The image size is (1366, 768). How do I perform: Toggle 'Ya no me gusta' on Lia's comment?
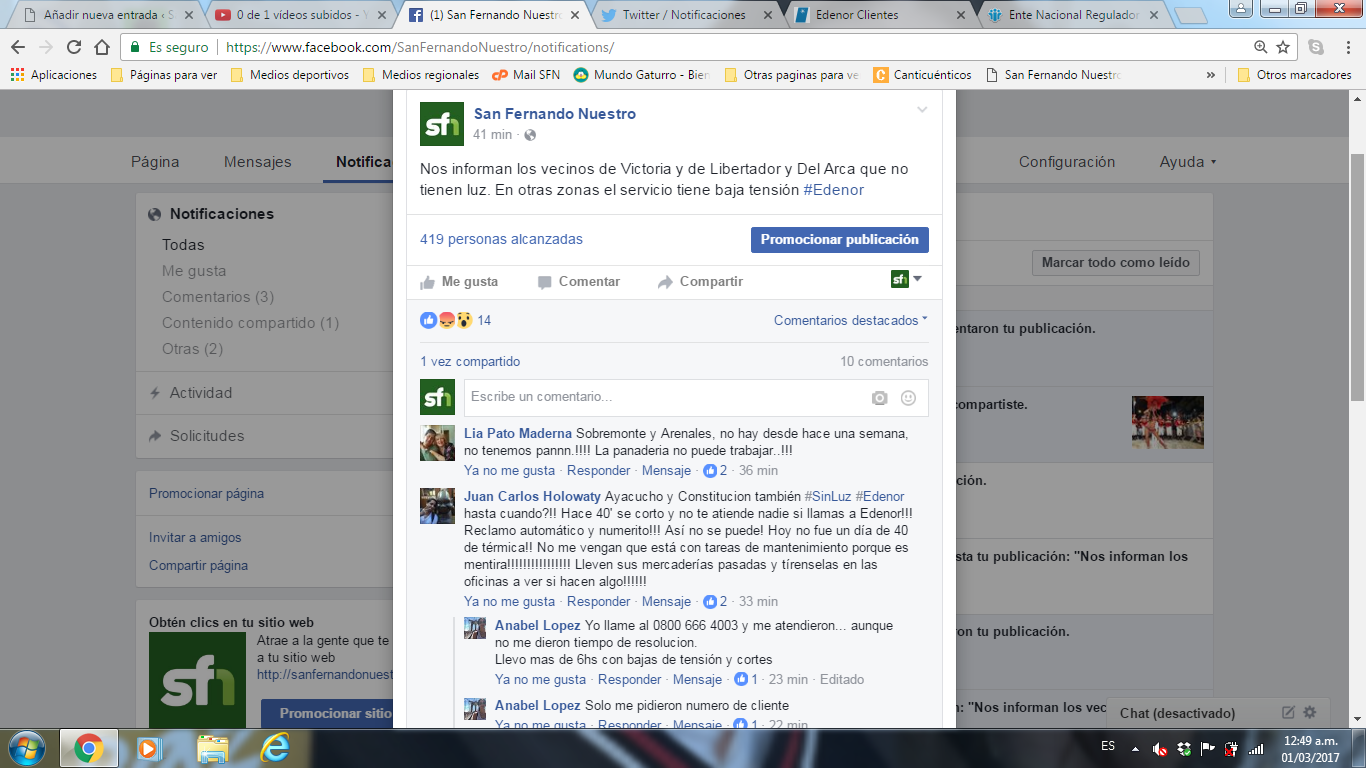tap(509, 471)
